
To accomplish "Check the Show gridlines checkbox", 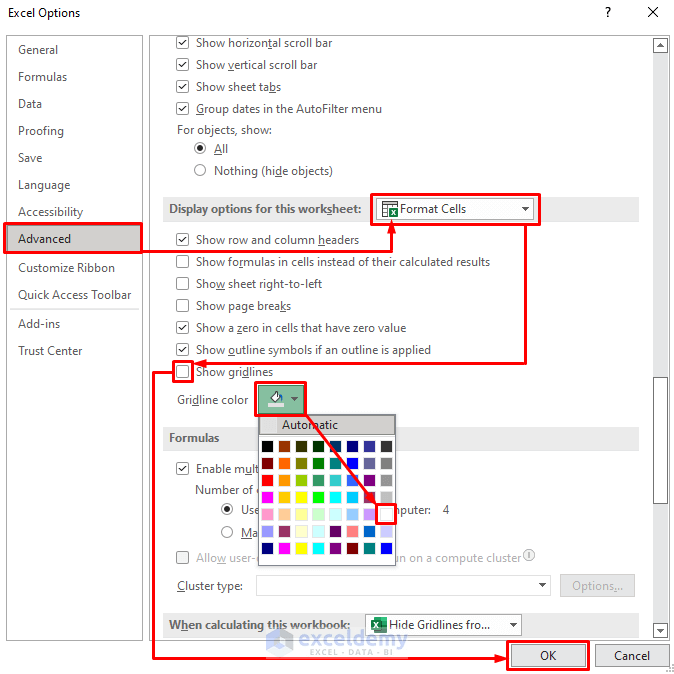I will pos(183,371).
